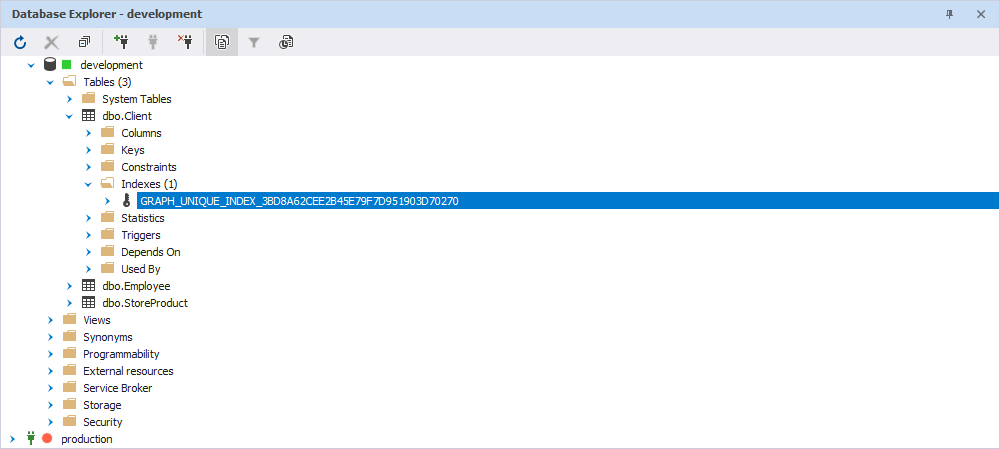Collapse the Indexes (1) node

coord(89,184)
